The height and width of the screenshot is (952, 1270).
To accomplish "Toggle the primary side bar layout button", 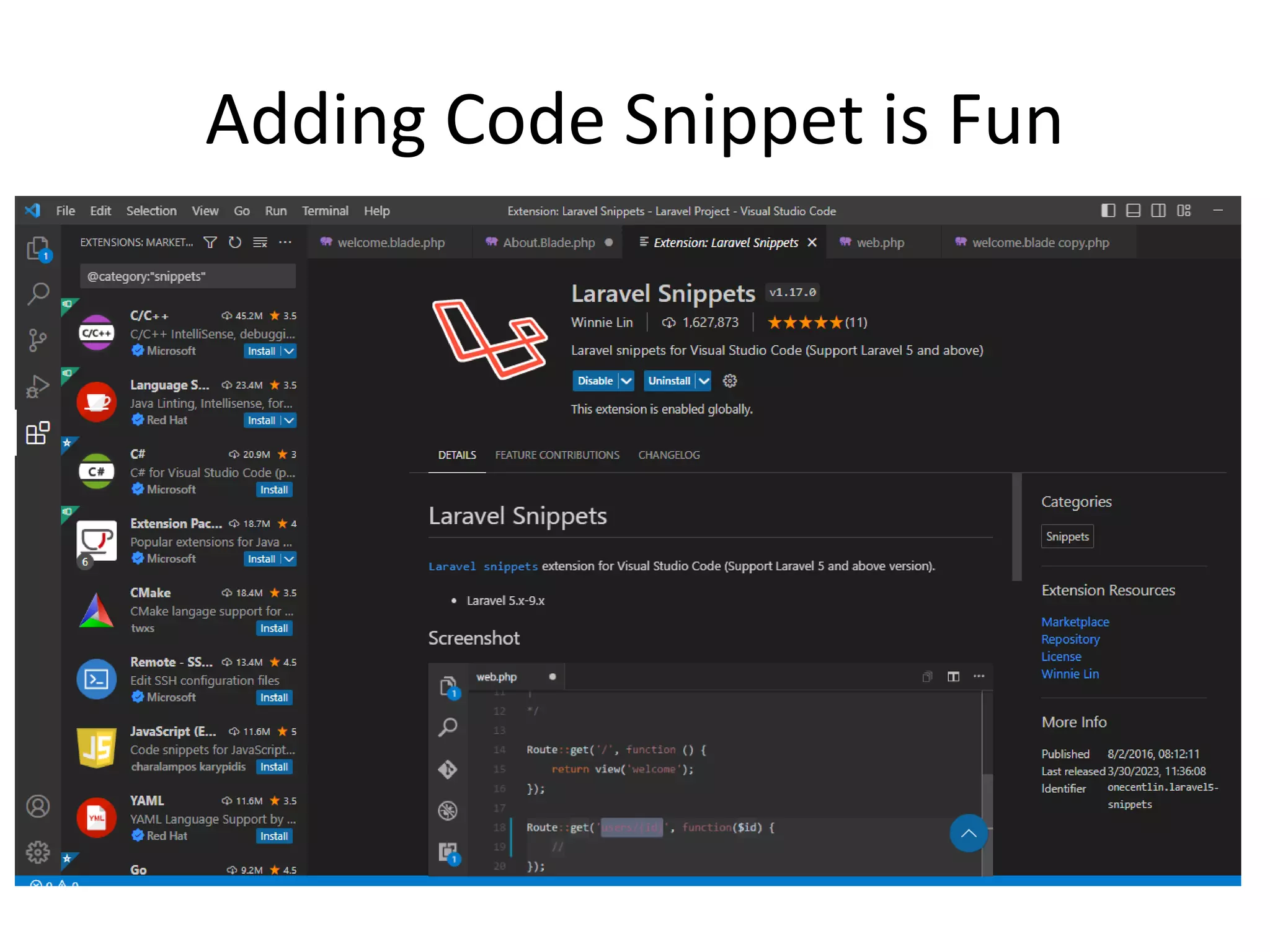I will 1108,211.
